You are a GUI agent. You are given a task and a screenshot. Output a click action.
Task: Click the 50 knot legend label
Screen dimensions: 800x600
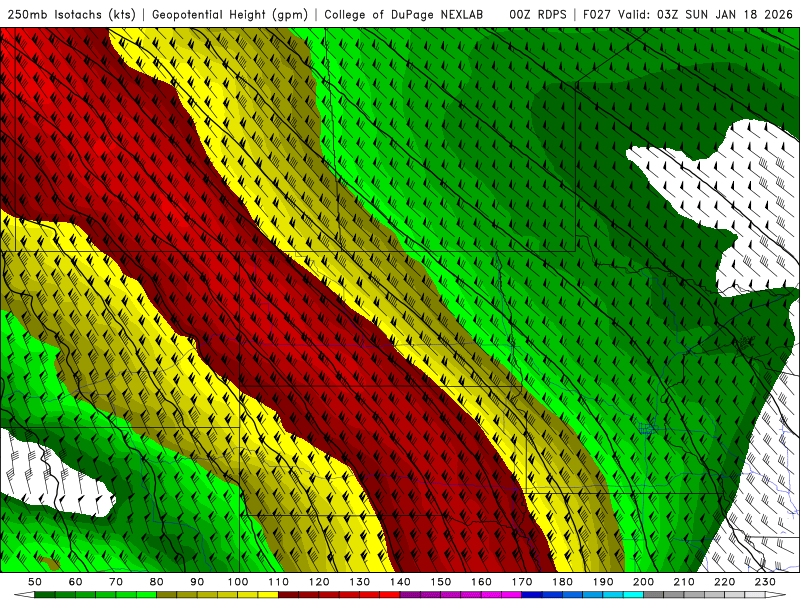[x=35, y=582]
